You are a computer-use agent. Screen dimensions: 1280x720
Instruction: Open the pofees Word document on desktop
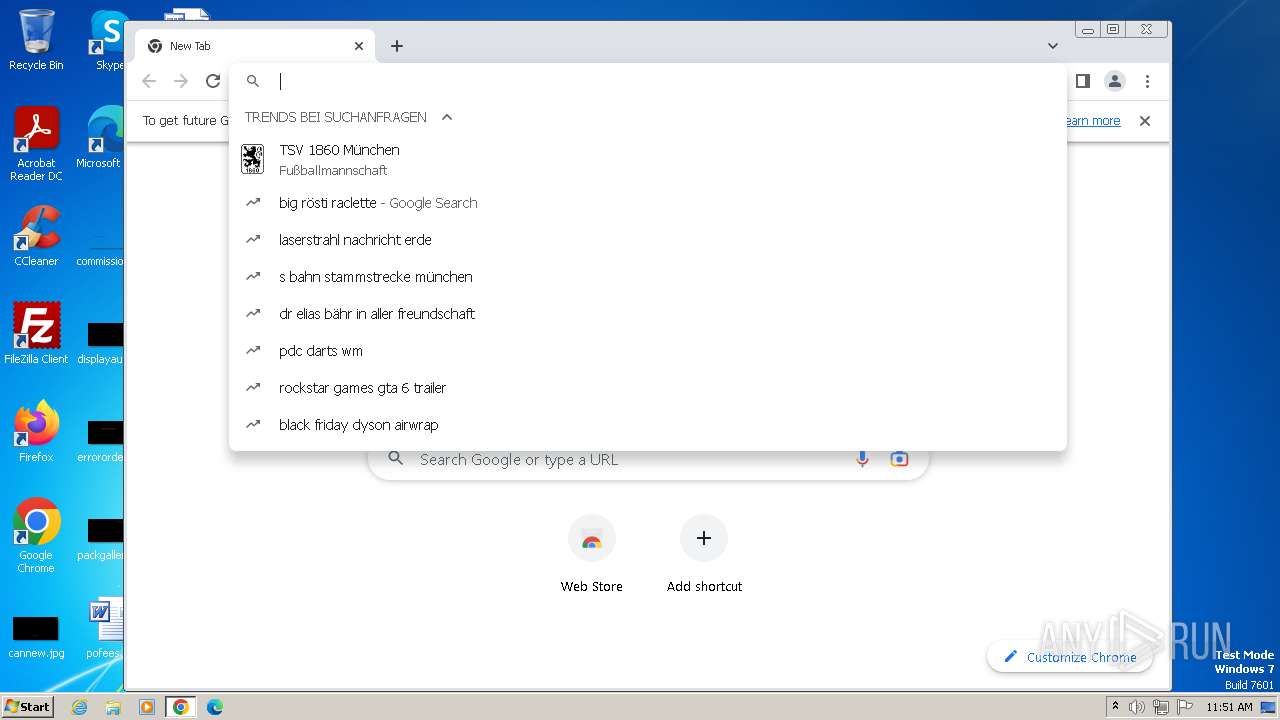pyautogui.click(x=104, y=630)
